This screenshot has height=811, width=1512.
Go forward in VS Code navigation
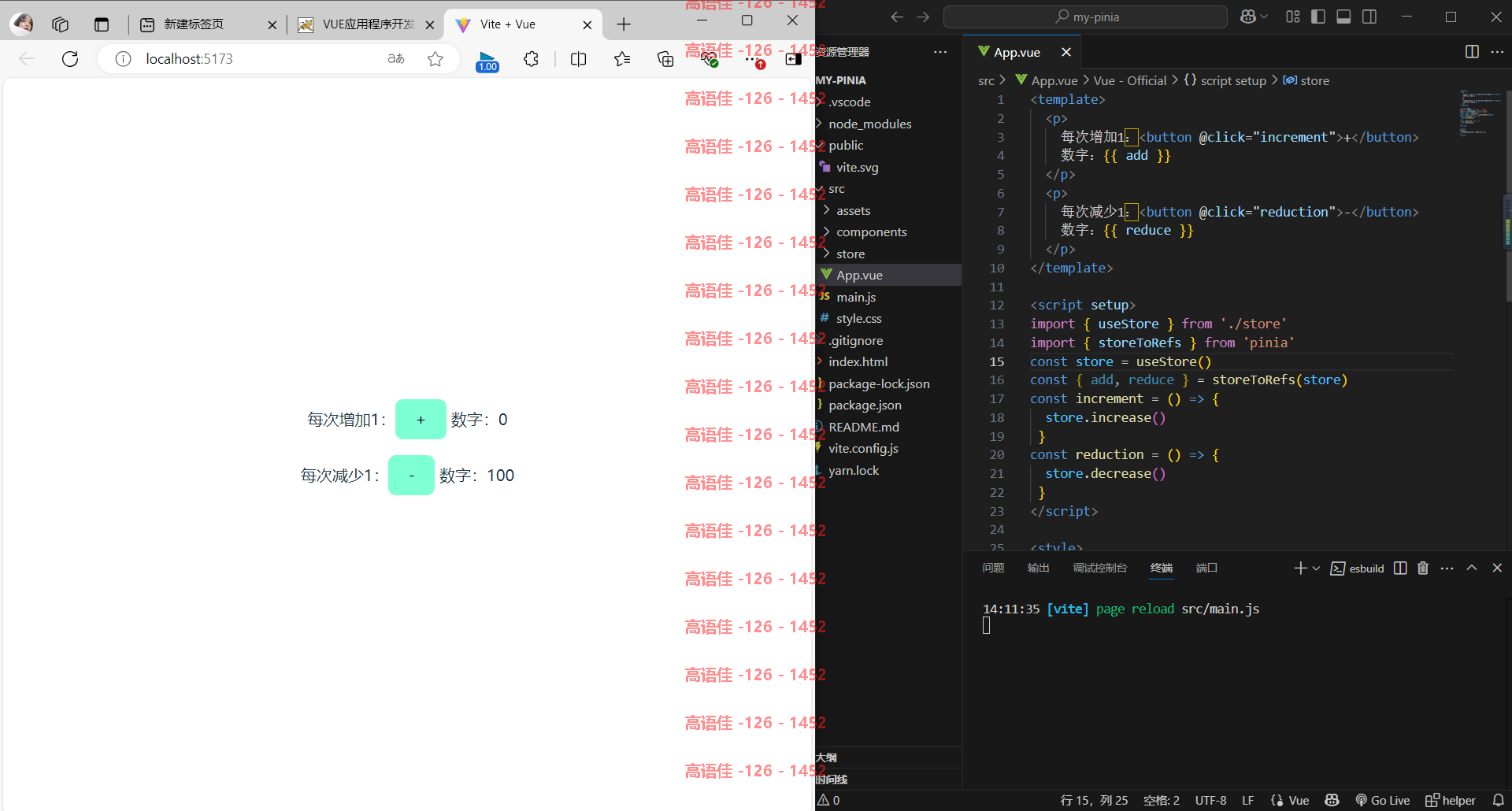point(923,17)
